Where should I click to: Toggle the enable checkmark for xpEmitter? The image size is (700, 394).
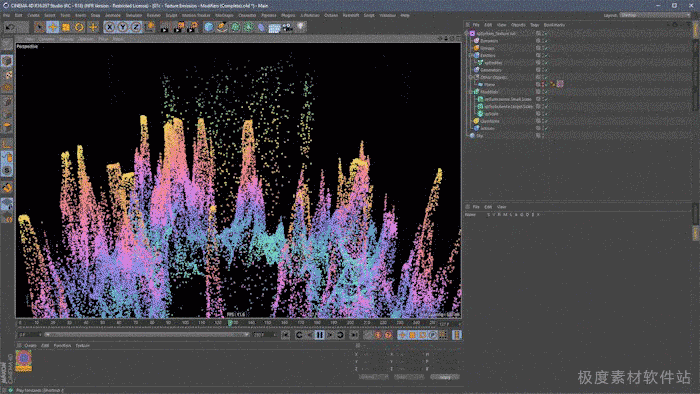tap(546, 63)
